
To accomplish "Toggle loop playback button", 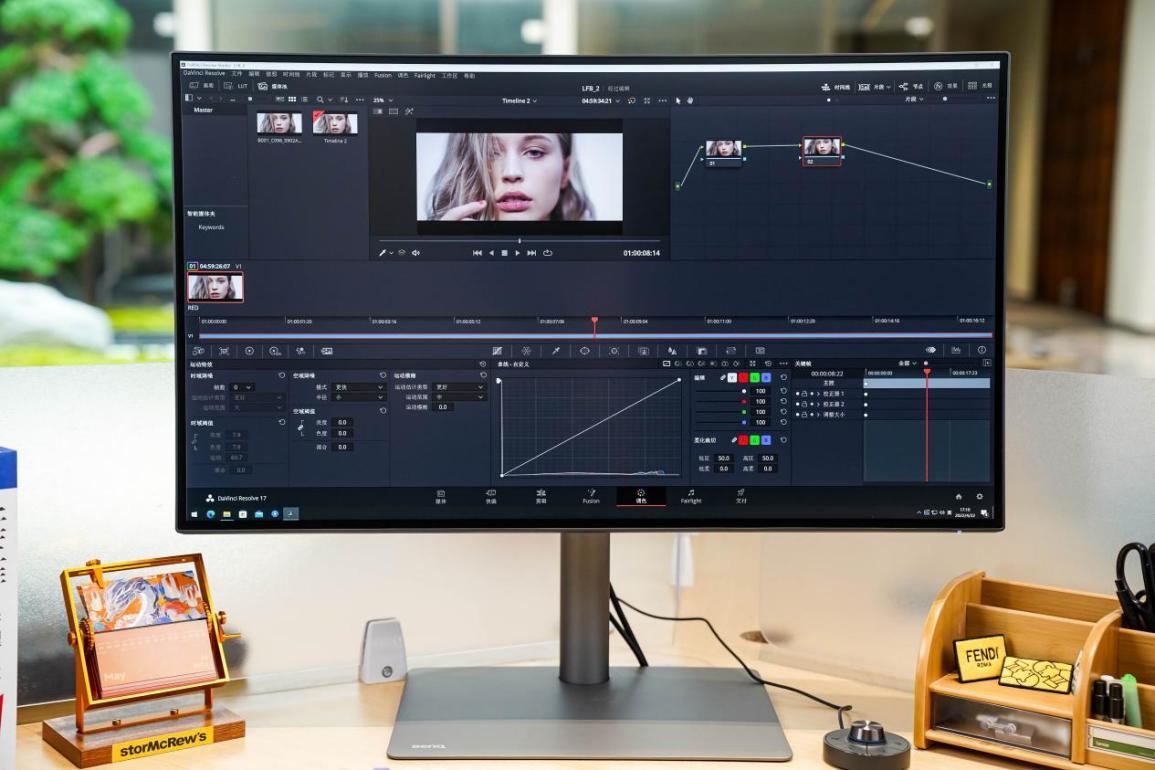I will tap(547, 253).
